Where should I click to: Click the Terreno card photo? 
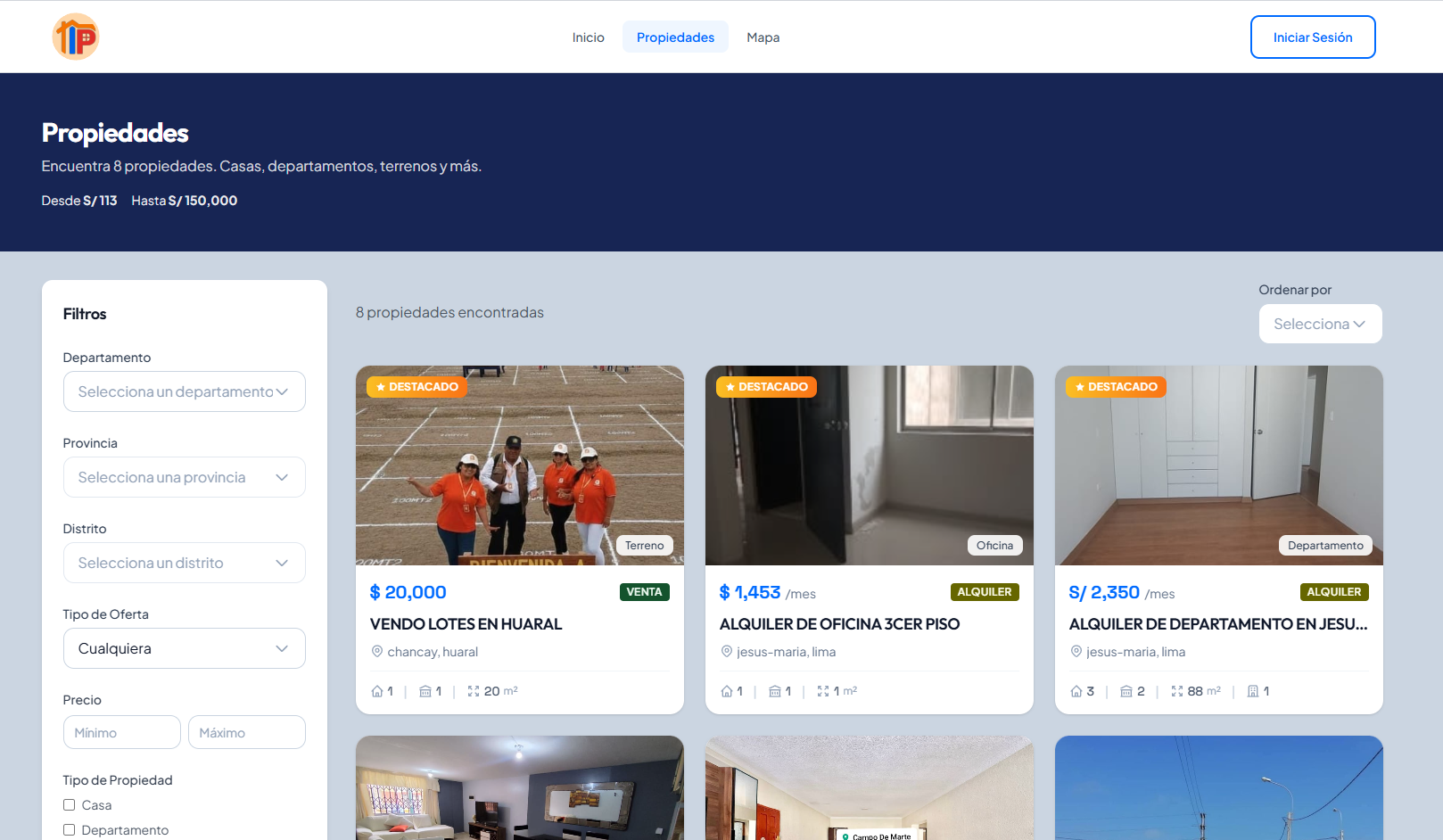point(520,465)
